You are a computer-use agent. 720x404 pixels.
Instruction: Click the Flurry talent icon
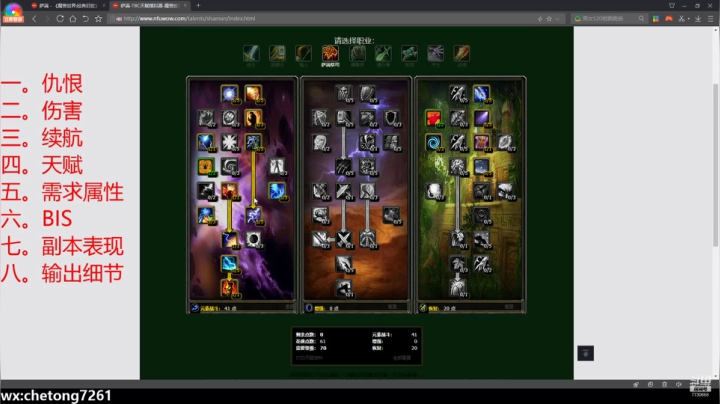[x=343, y=167]
